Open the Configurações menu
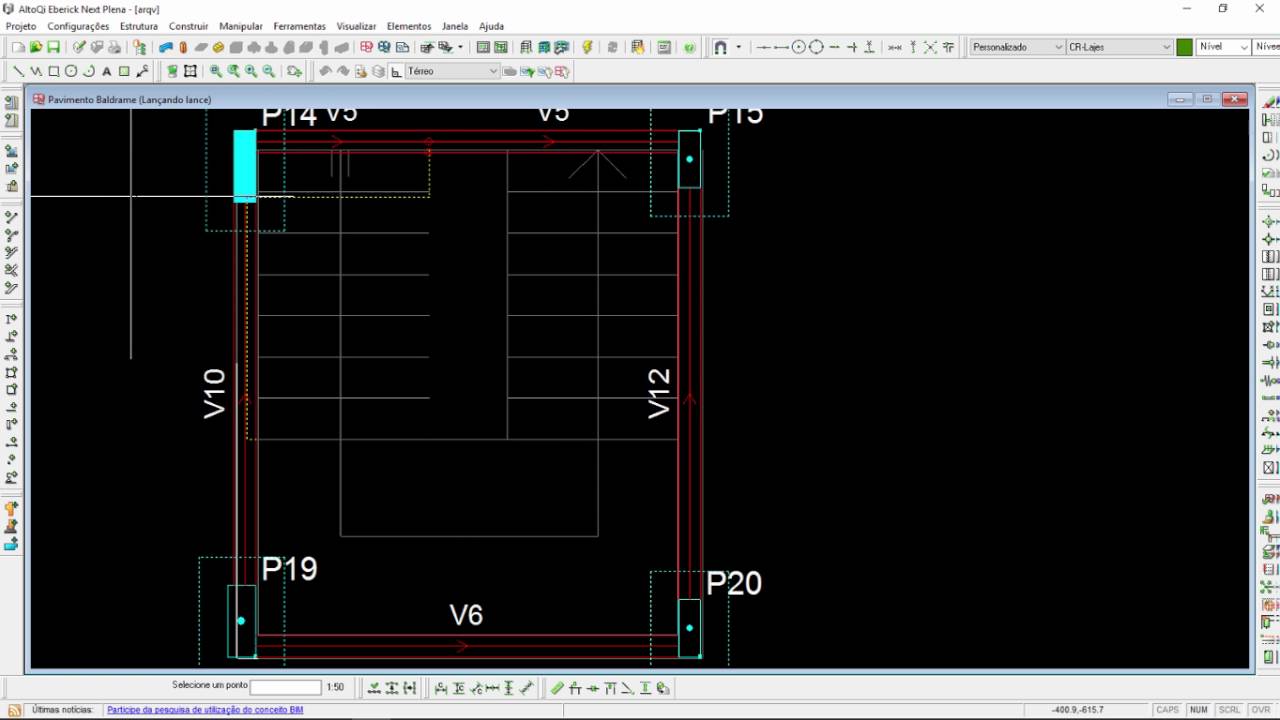 pyautogui.click(x=78, y=26)
